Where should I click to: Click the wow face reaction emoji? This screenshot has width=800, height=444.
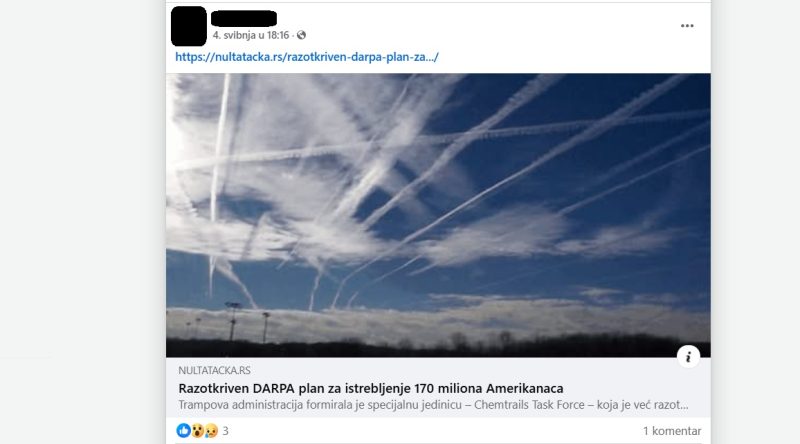point(197,431)
